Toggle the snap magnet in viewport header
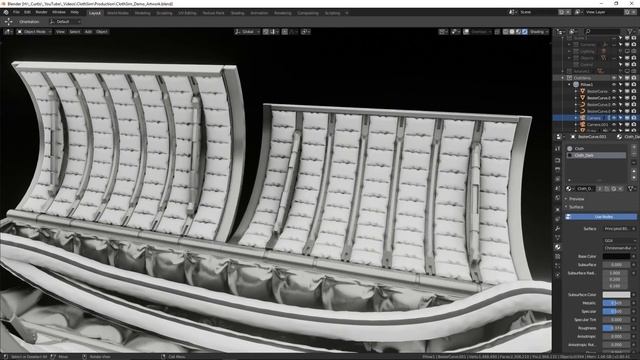Image resolution: width=640 pixels, height=360 pixels. point(266,31)
